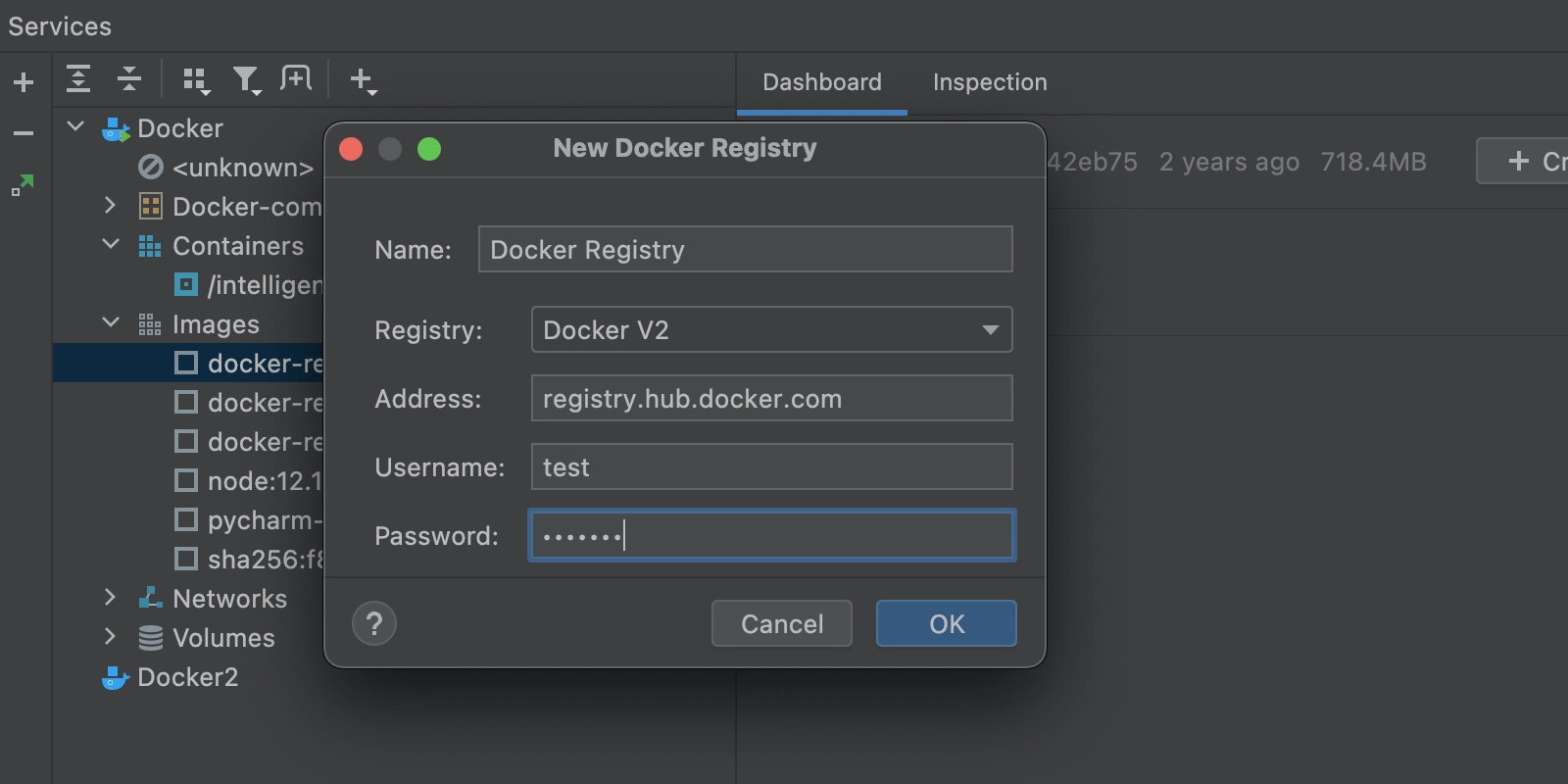Open the Group By toolbar icon
Viewport: 1568px width, 784px height.
[x=197, y=80]
